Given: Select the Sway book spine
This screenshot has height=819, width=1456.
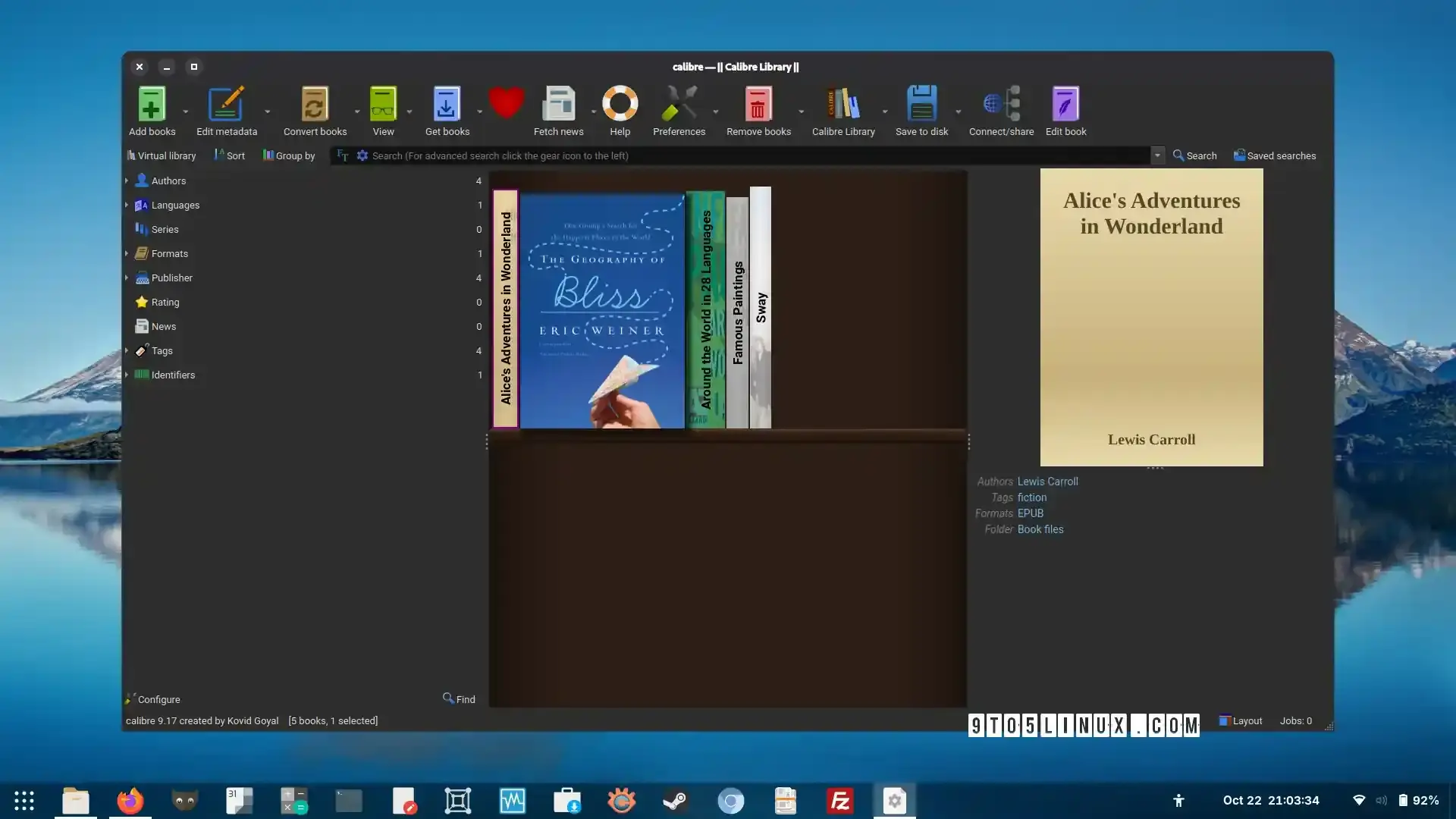Looking at the screenshot, I should [x=761, y=307].
